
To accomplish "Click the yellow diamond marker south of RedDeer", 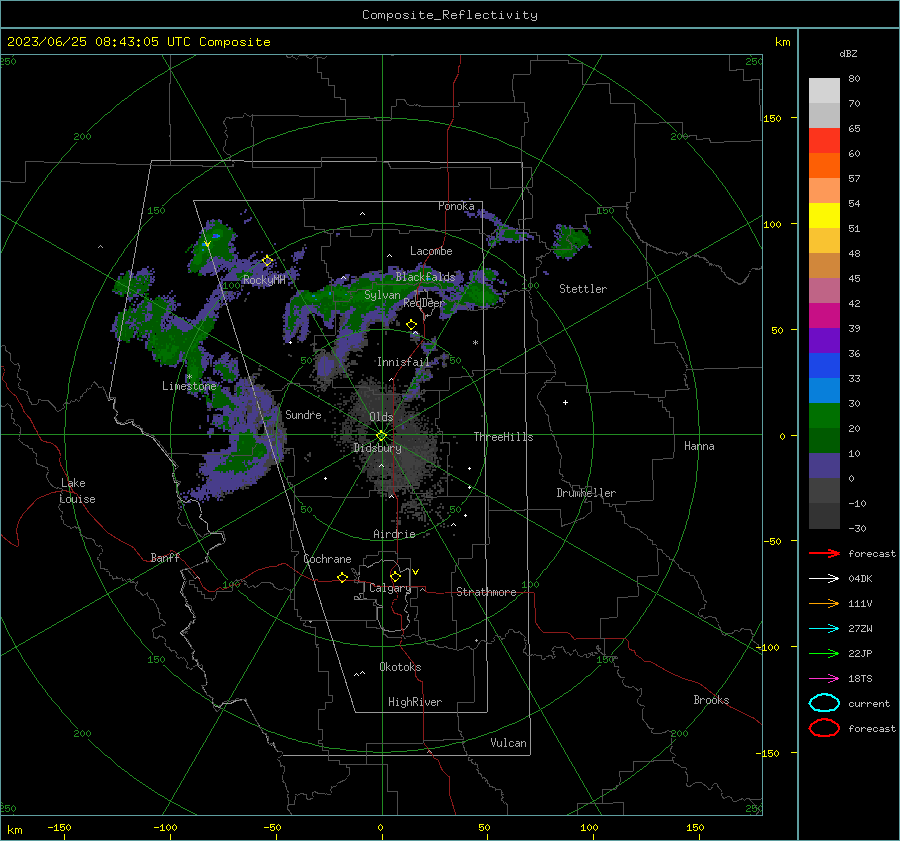I will (x=411, y=325).
